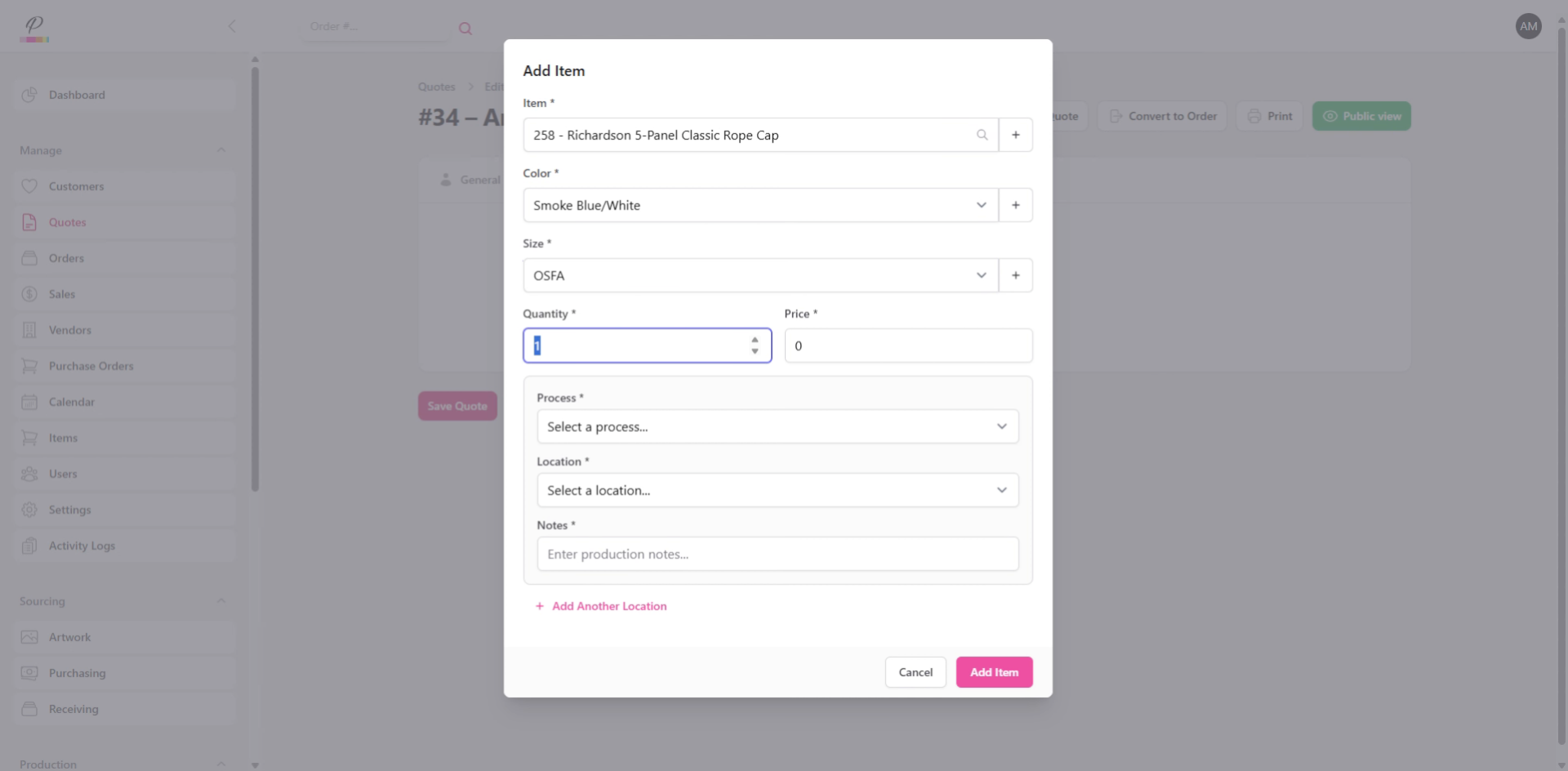This screenshot has width=1568, height=771.
Task: Open Settings with the gear icon
Action: click(29, 510)
